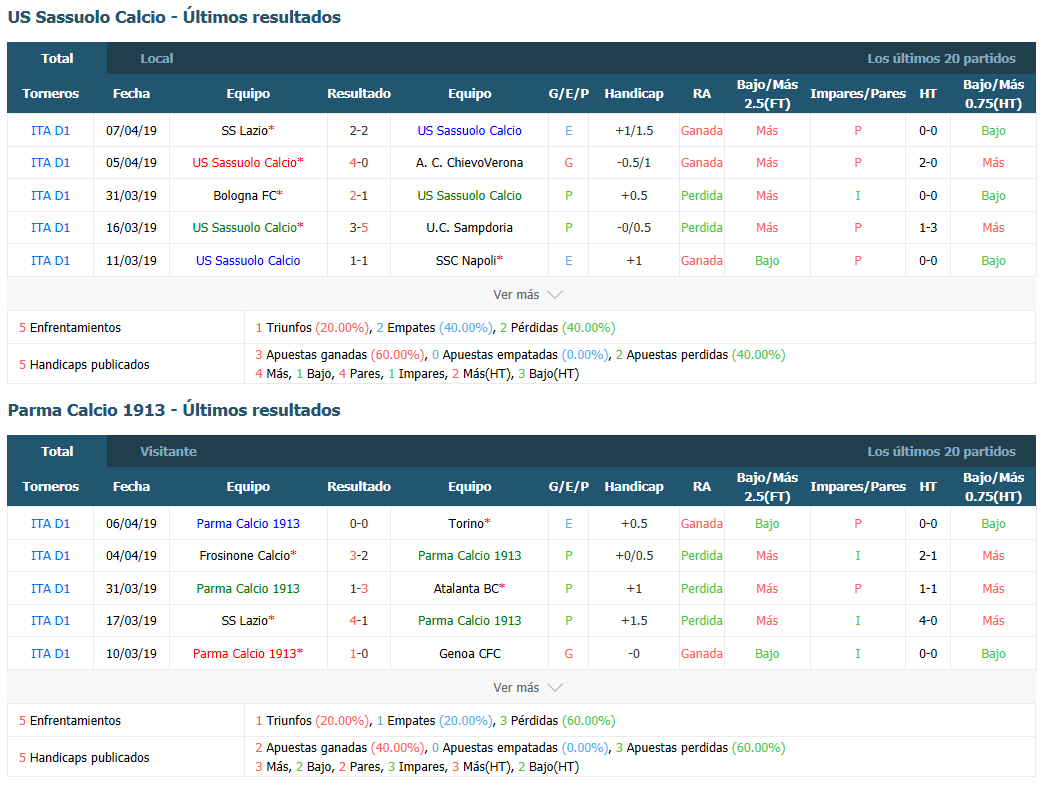Screen dimensions: 1041x786
Task: Click the 4-0 result against ChievoVerona
Action: 359,163
